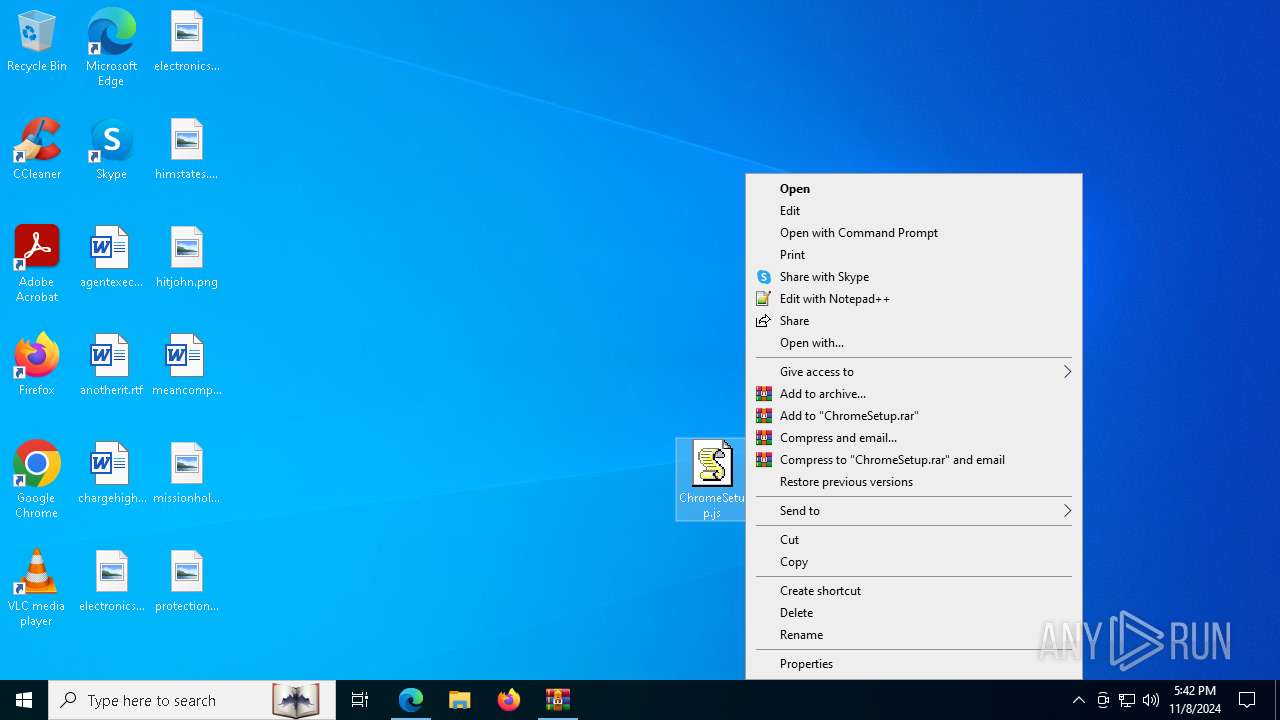The width and height of the screenshot is (1280, 720).
Task: Open WinRAR from the taskbar
Action: tap(558, 700)
